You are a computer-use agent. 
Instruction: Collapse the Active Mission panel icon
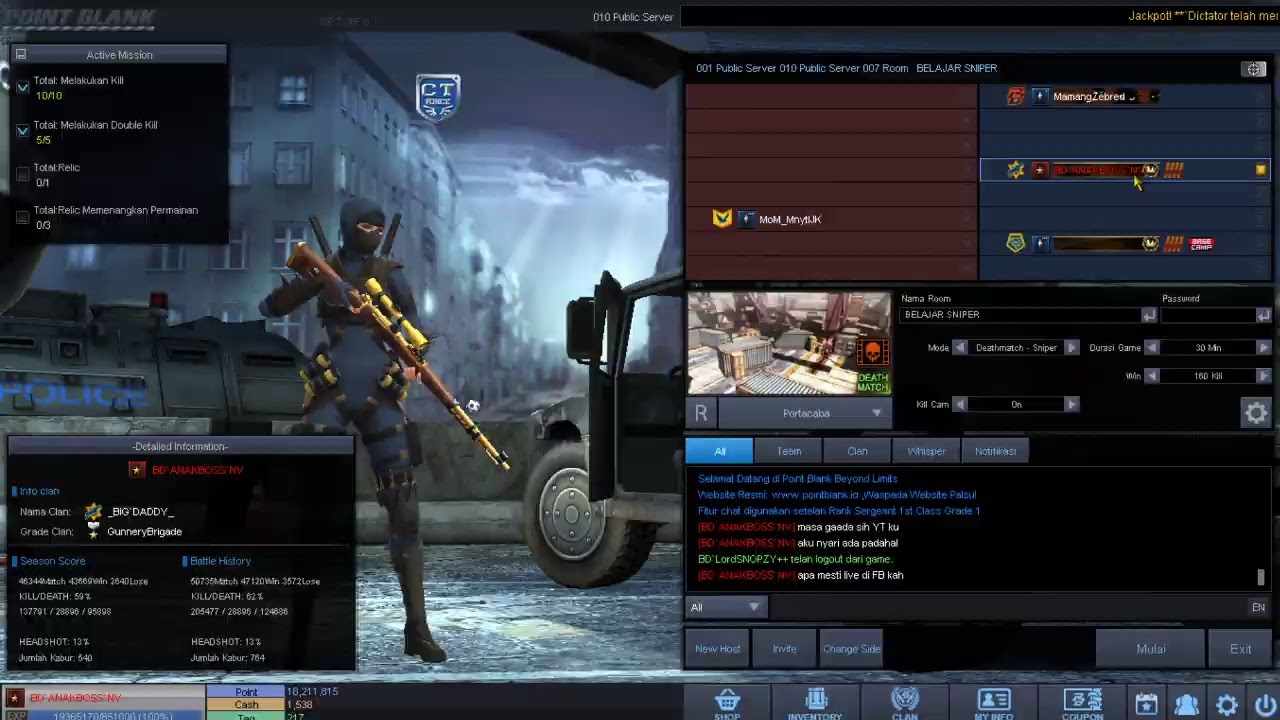[x=21, y=55]
